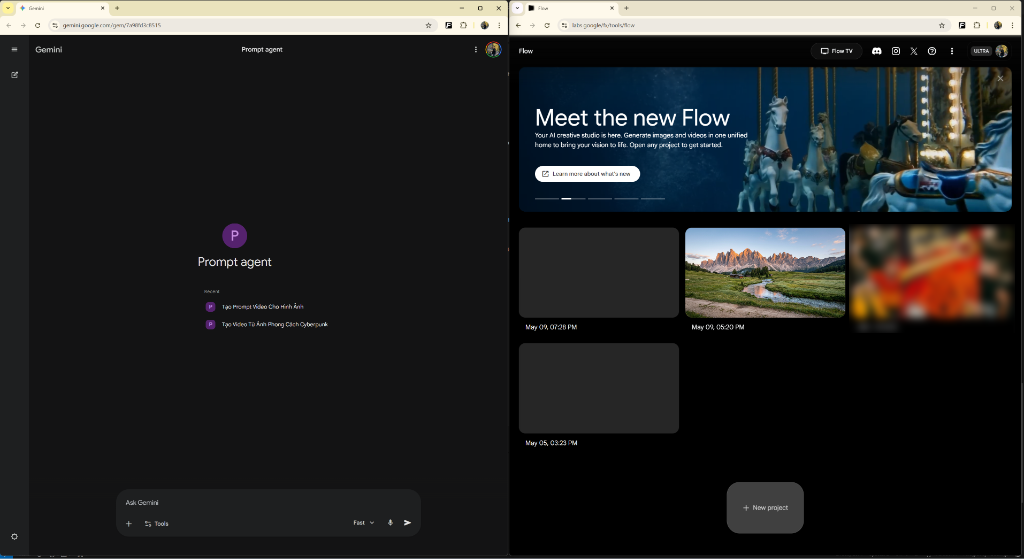
Task: Click the microphone icon in Gemini prompt box
Action: tap(391, 522)
